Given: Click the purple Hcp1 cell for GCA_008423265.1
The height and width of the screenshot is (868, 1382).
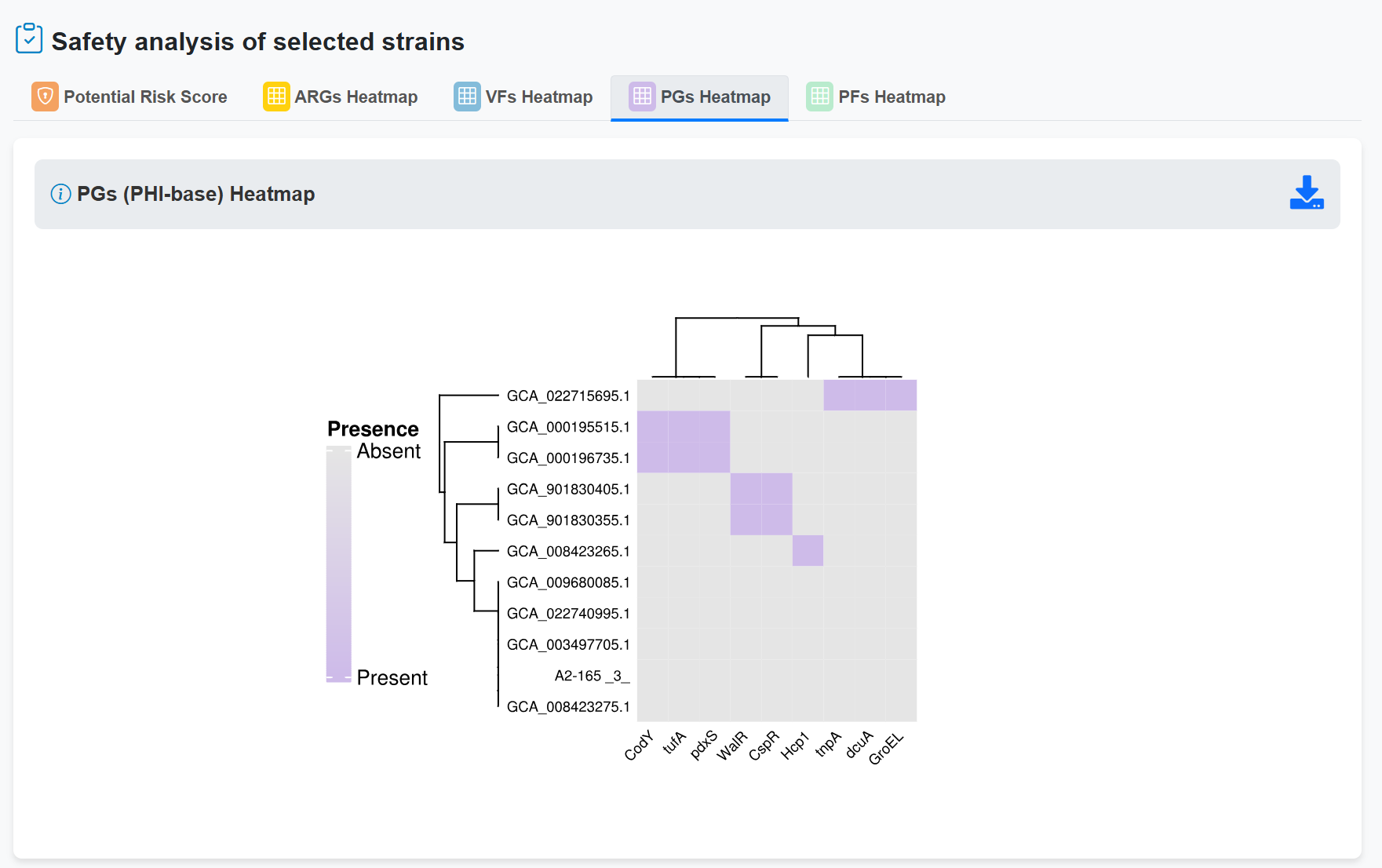Looking at the screenshot, I should 808,551.
